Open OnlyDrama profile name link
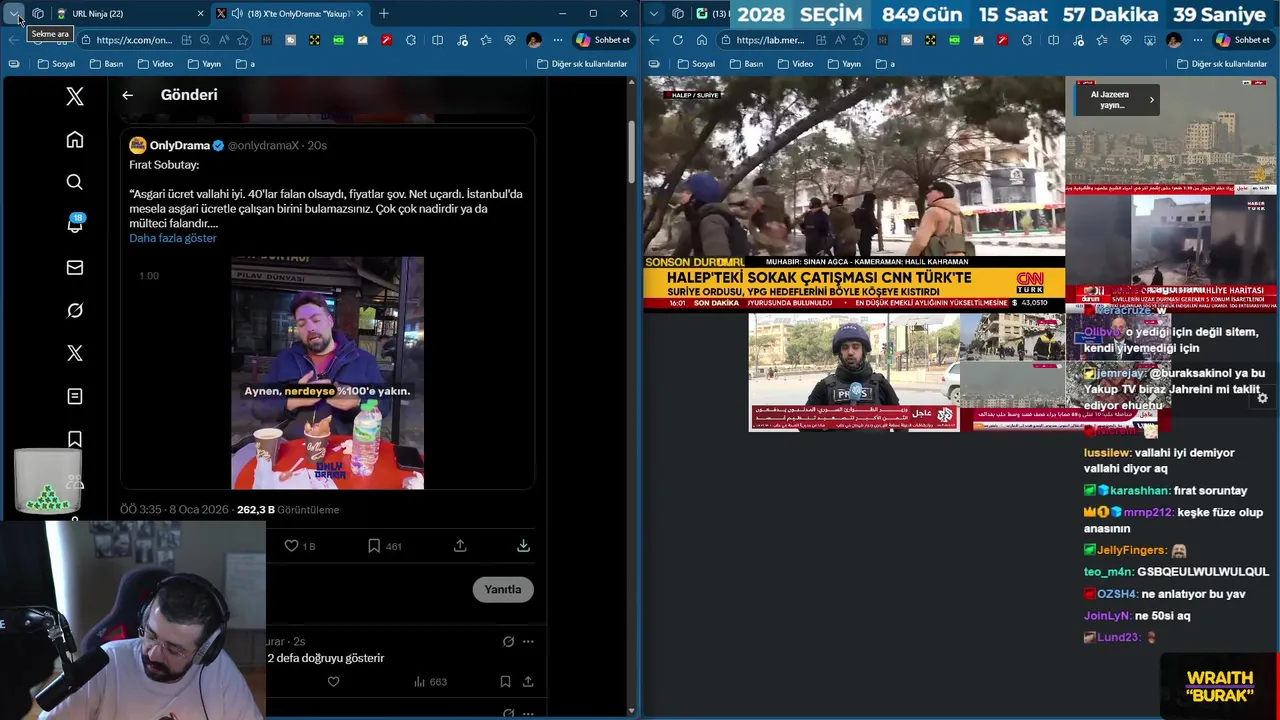1280x720 pixels. [179, 145]
